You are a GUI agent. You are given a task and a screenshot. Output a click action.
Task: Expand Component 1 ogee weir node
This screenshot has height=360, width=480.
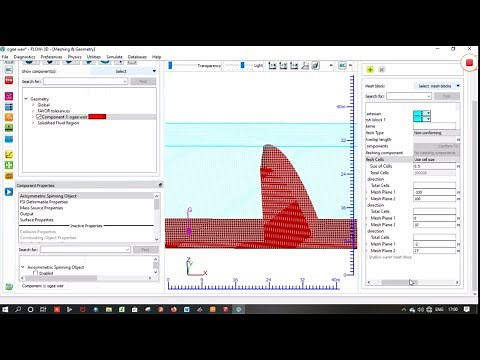point(33,117)
